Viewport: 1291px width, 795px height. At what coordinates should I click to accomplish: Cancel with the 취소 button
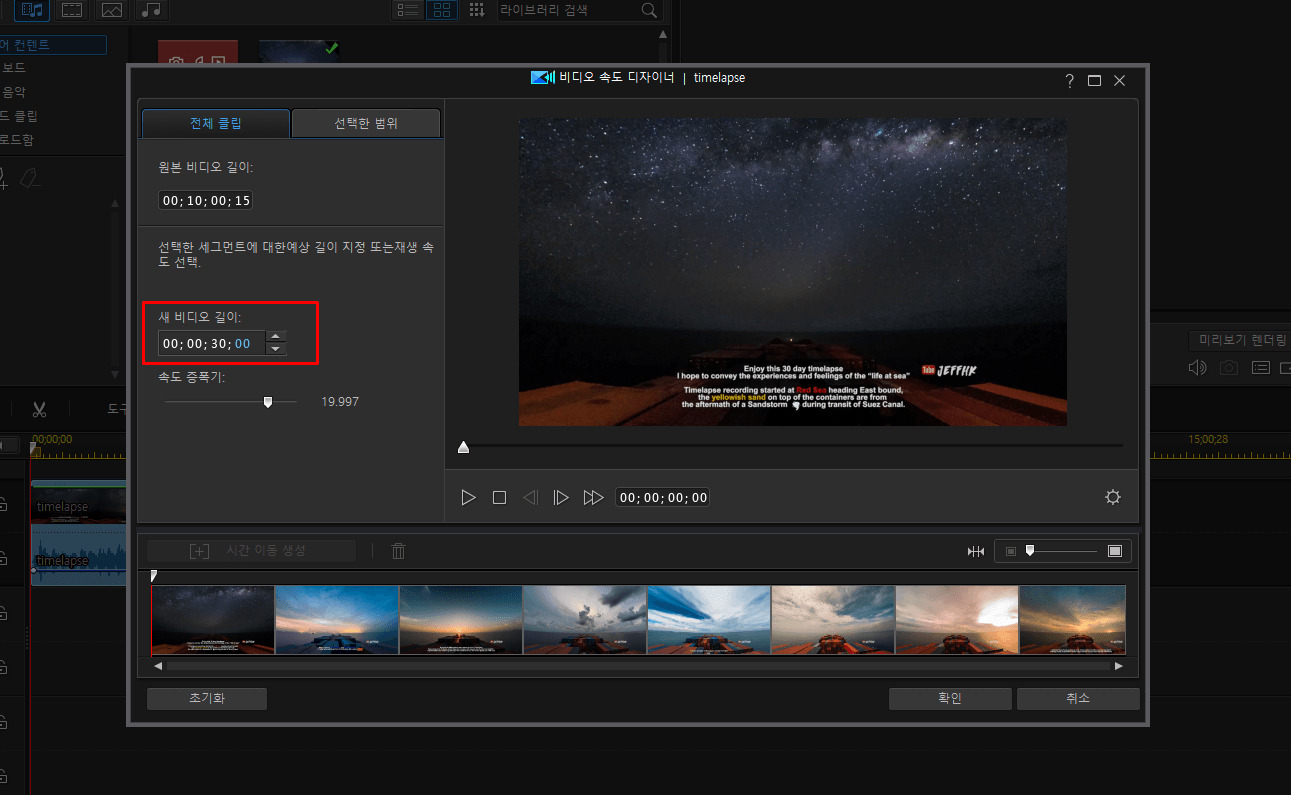click(1078, 699)
